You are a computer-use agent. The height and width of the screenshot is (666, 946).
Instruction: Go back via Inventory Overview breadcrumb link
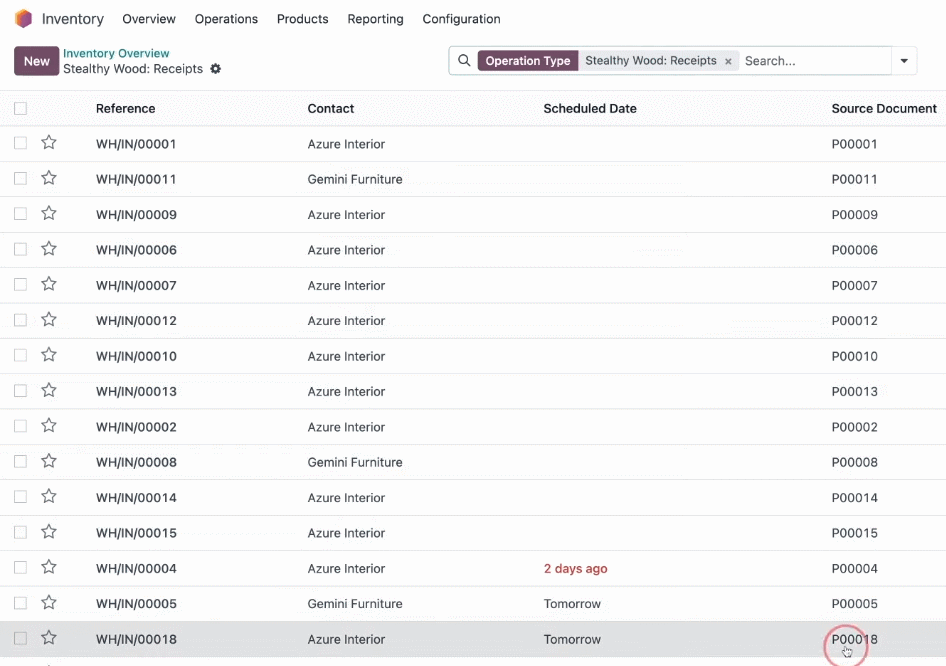[116, 53]
